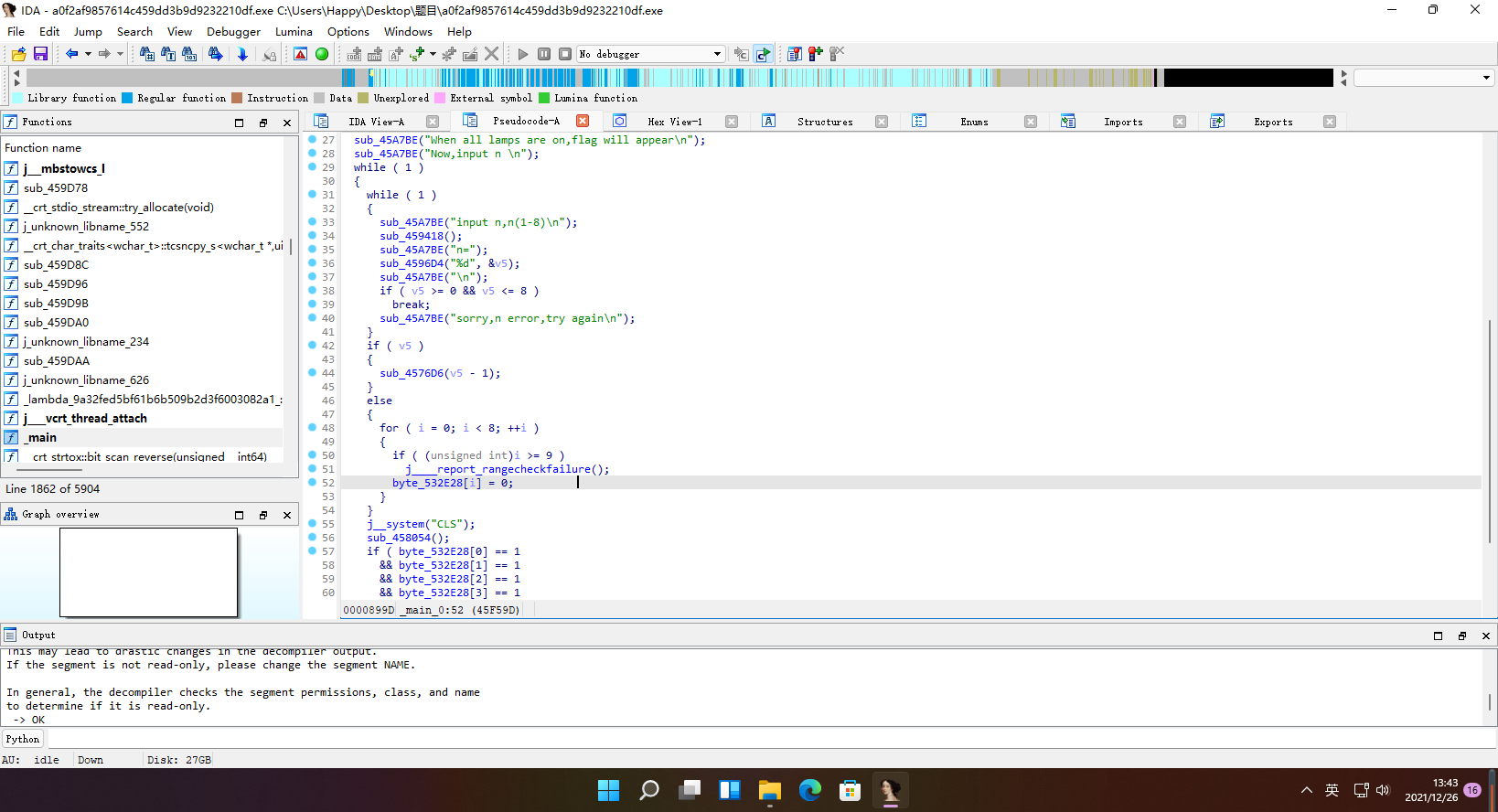
Task: Open the Lumina menu
Action: 294,31
